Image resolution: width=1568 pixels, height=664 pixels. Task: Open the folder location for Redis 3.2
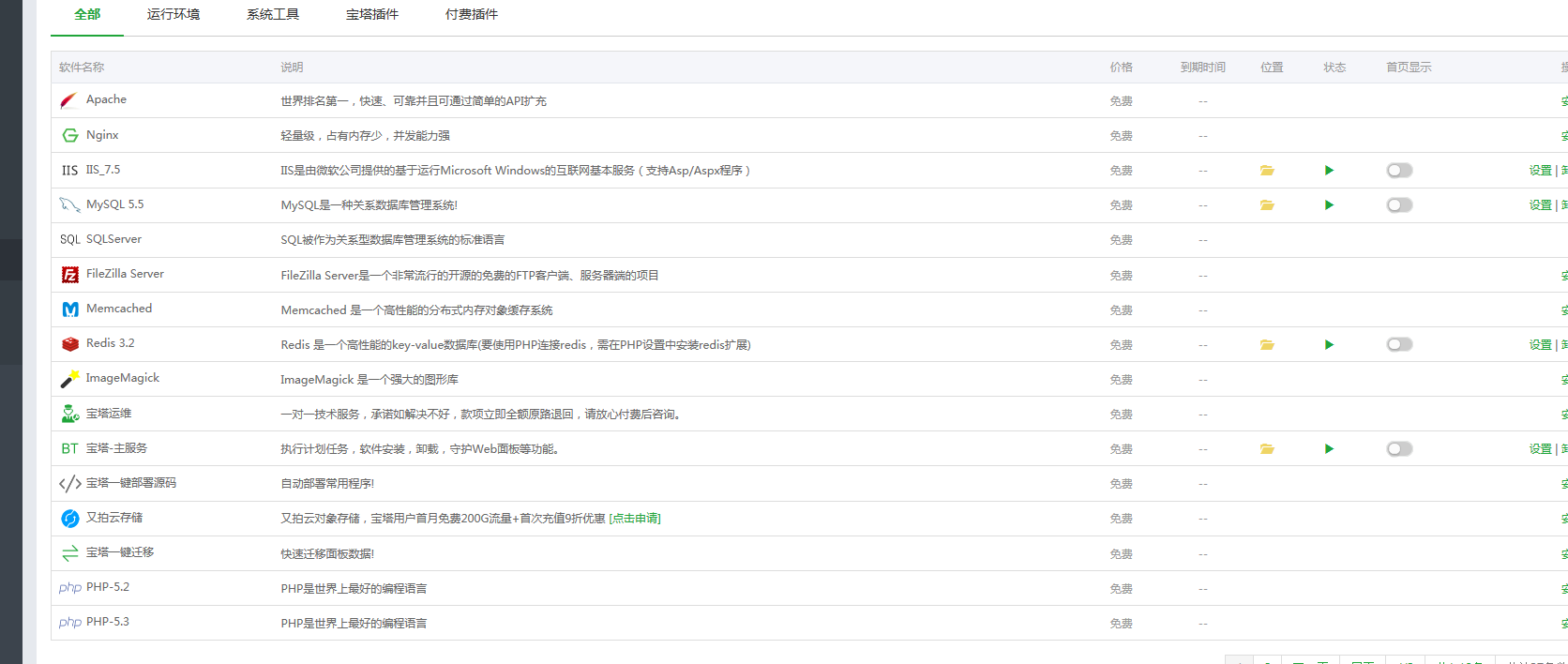pyautogui.click(x=1267, y=345)
